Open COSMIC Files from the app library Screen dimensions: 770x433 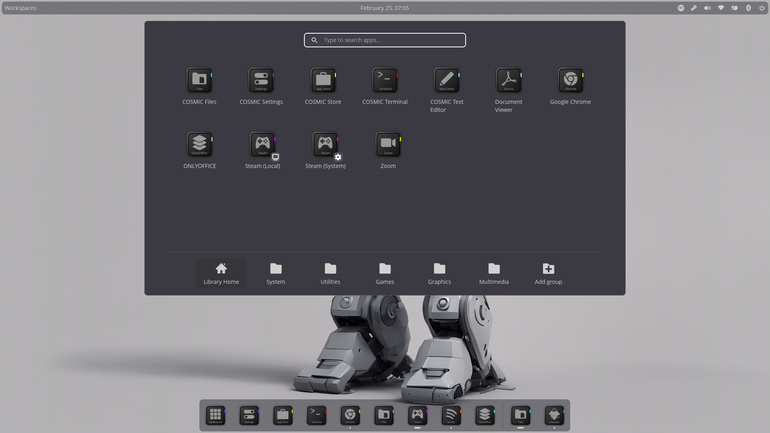pos(199,86)
